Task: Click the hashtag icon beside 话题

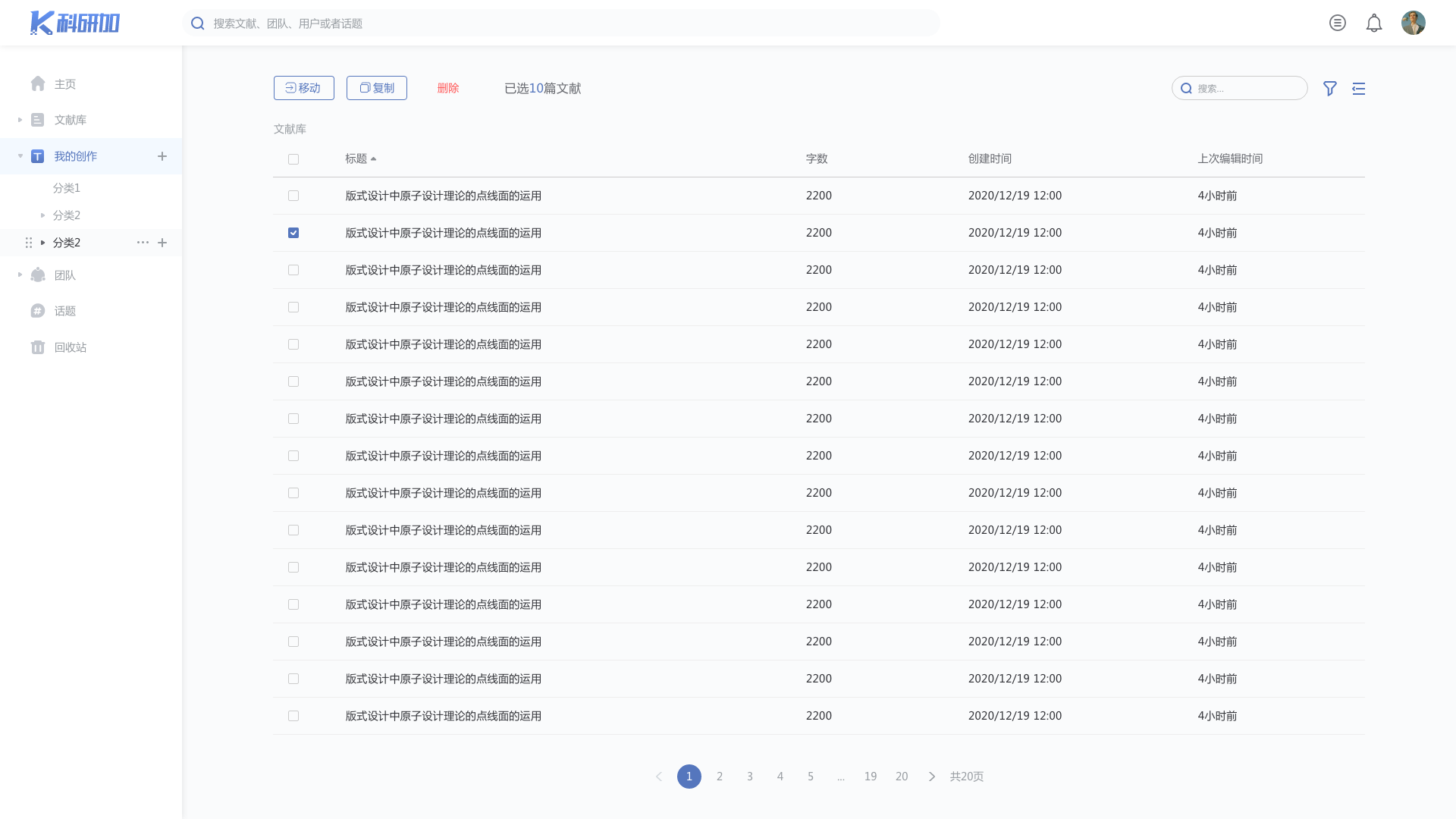Action: coord(38,311)
